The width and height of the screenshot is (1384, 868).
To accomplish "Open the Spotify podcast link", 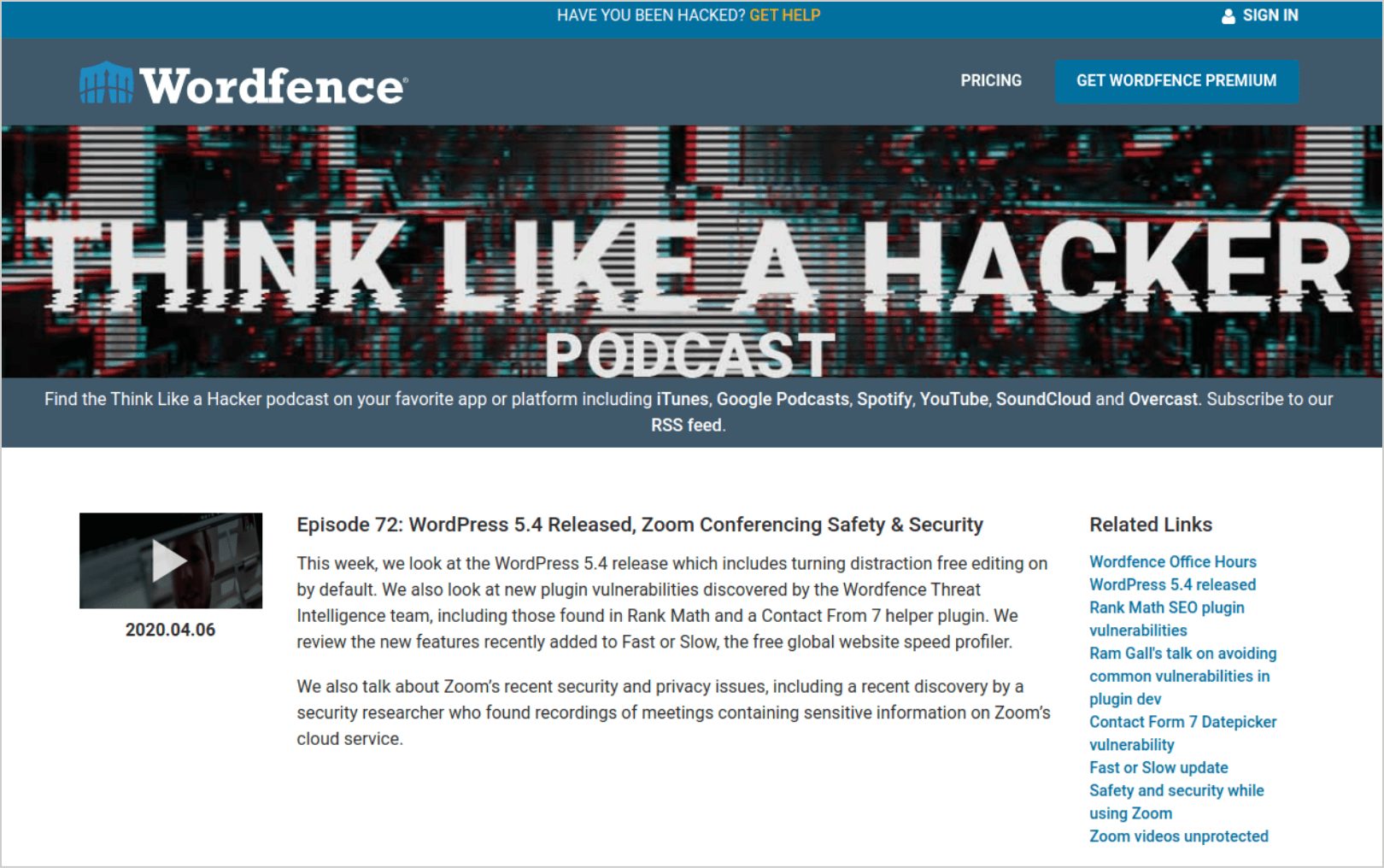I will click(x=884, y=399).
